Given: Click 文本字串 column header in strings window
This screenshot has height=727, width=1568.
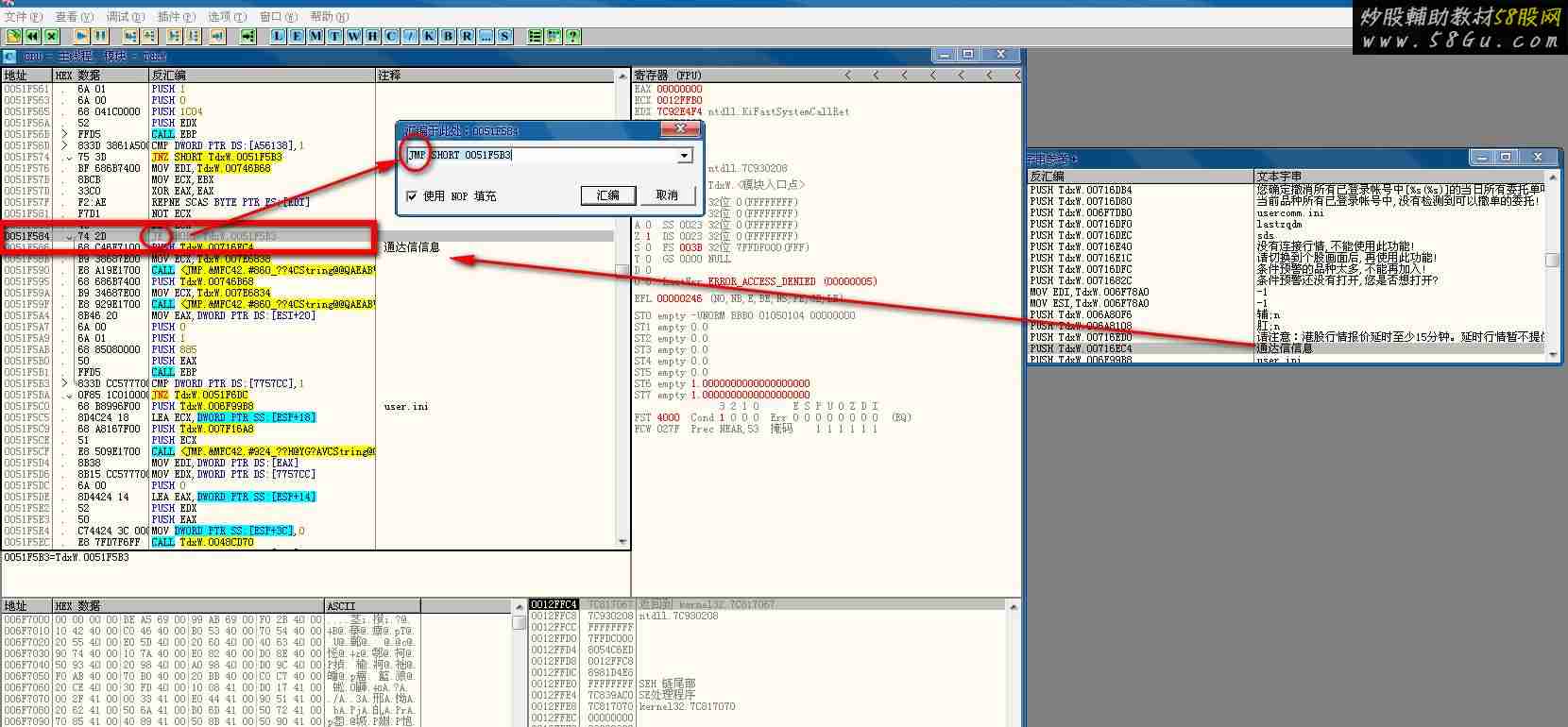Looking at the screenshot, I should click(1398, 176).
